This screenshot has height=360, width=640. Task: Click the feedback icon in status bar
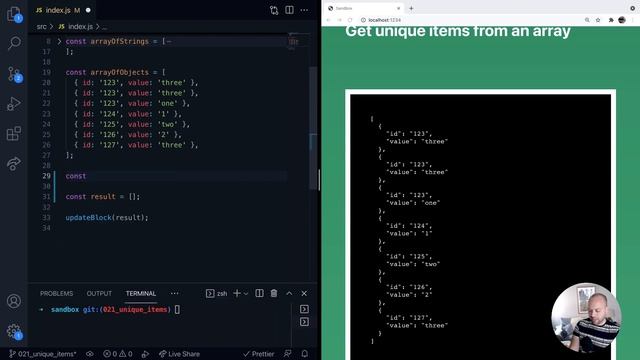(x=288, y=353)
